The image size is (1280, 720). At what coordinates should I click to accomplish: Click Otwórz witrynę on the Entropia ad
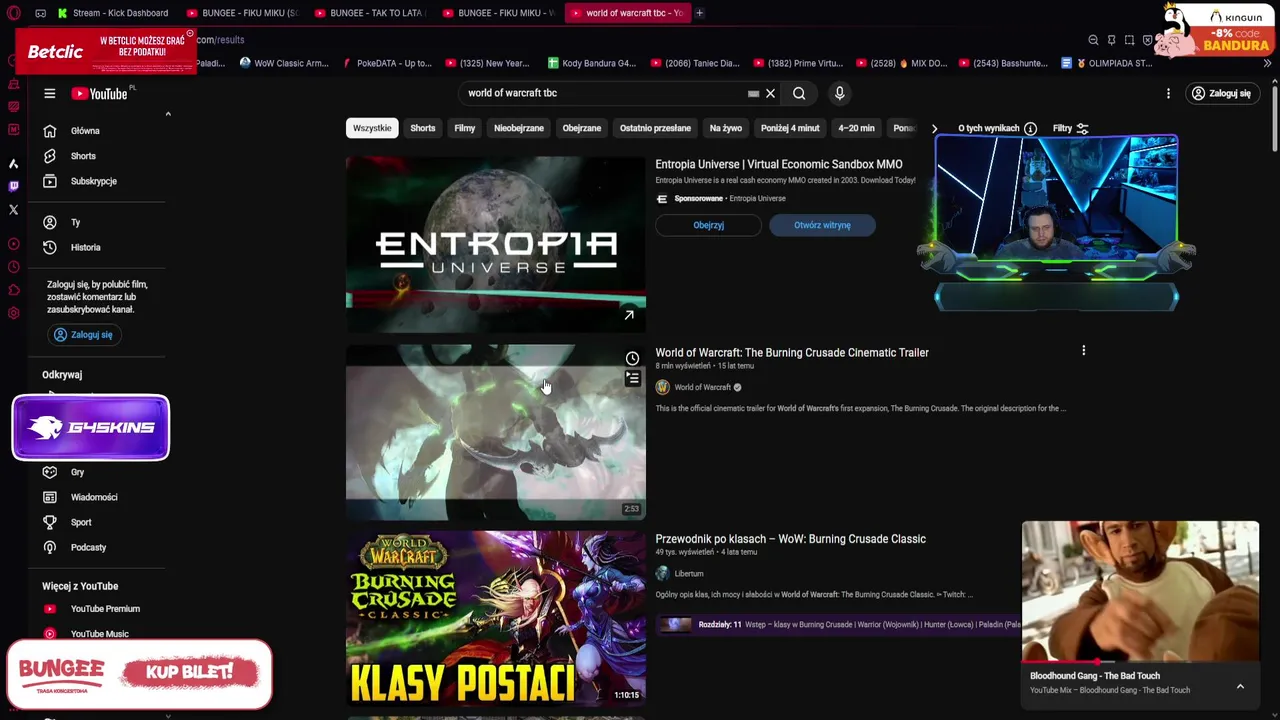(822, 225)
